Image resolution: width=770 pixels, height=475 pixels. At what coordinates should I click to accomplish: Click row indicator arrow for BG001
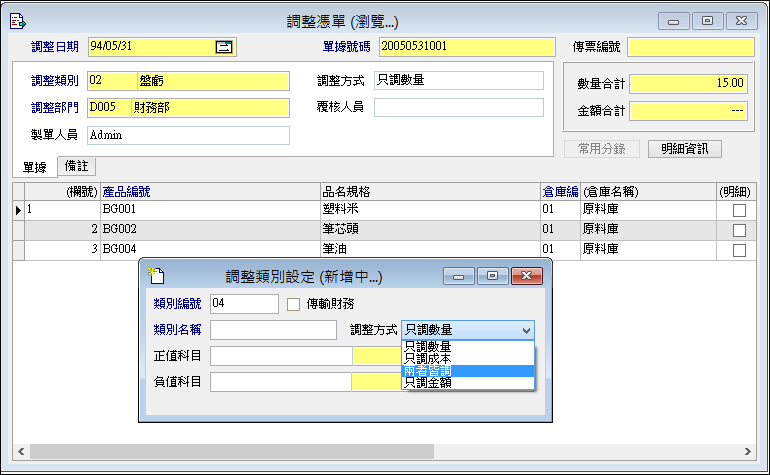pyautogui.click(x=18, y=210)
